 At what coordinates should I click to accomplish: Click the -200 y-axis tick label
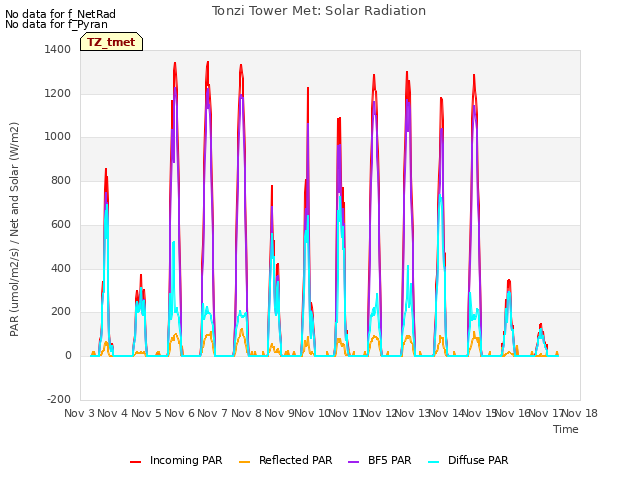point(59,399)
